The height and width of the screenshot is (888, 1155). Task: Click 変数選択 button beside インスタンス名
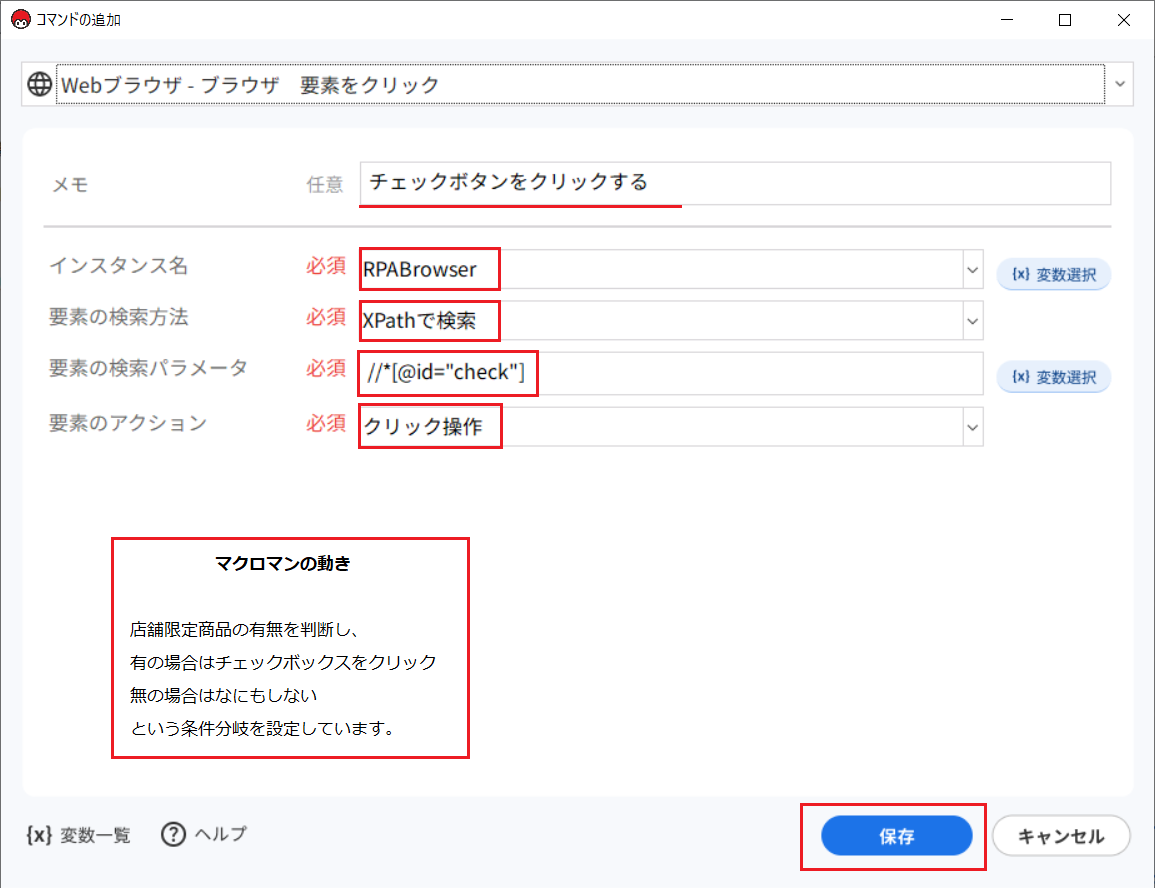1053,273
